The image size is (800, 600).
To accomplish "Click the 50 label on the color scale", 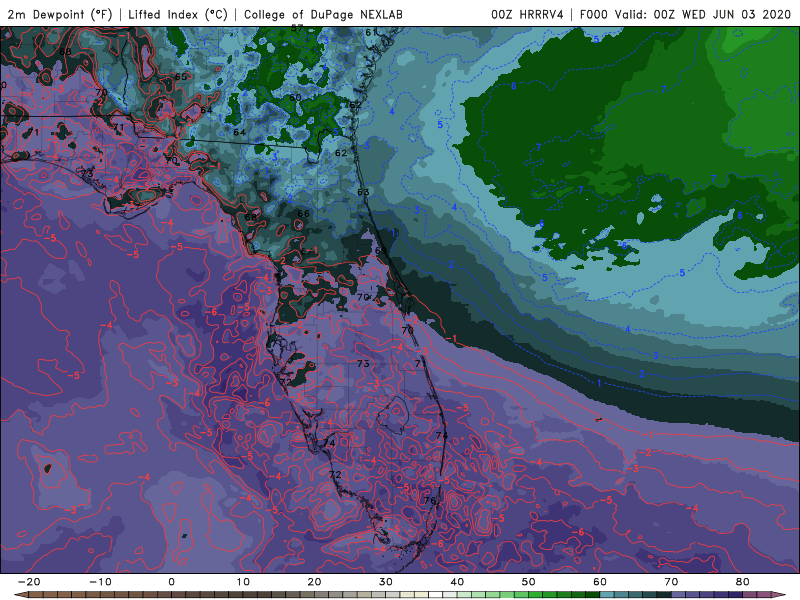I will [x=529, y=582].
